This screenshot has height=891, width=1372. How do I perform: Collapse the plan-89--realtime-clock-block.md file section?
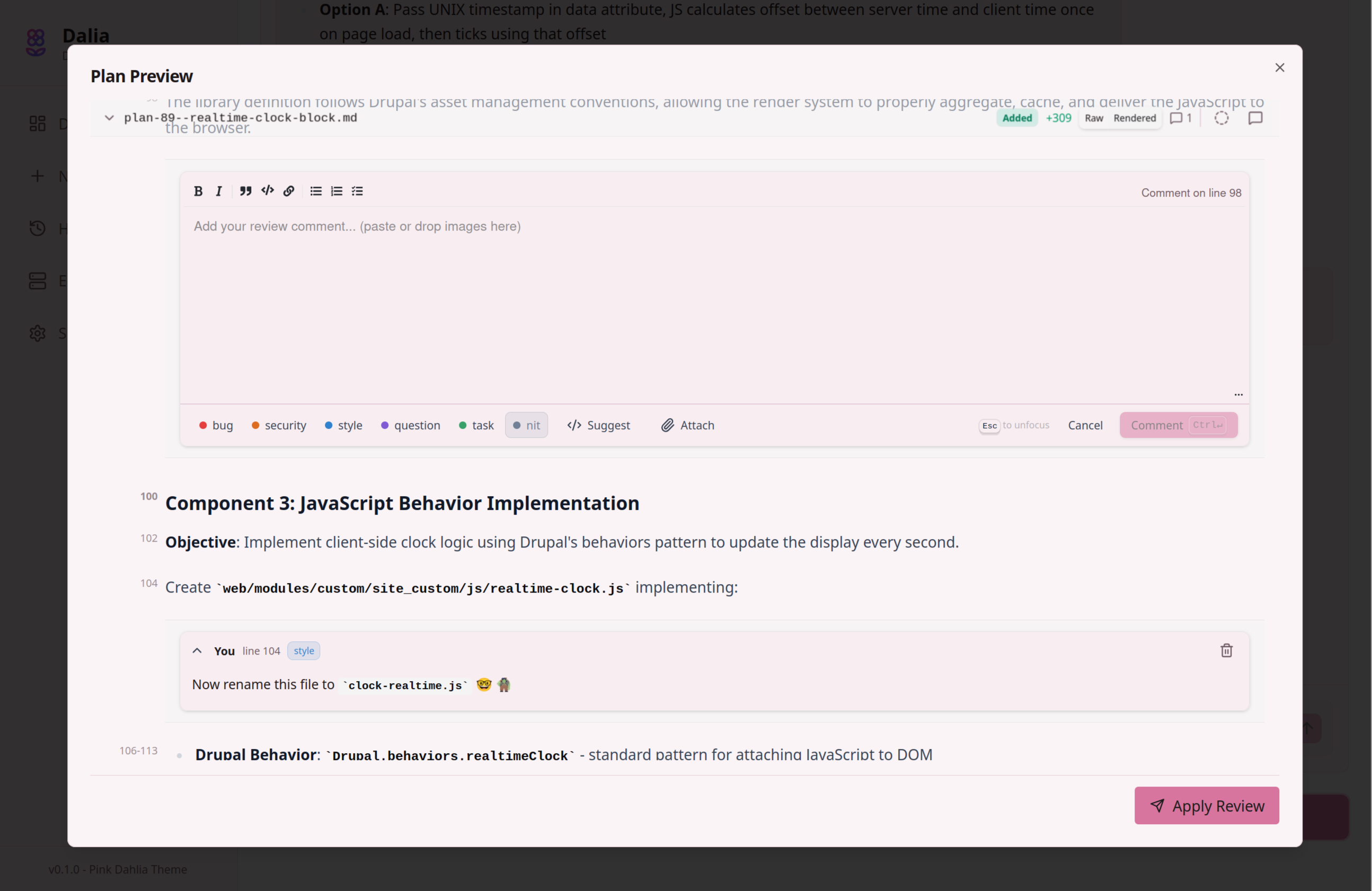pyautogui.click(x=109, y=118)
